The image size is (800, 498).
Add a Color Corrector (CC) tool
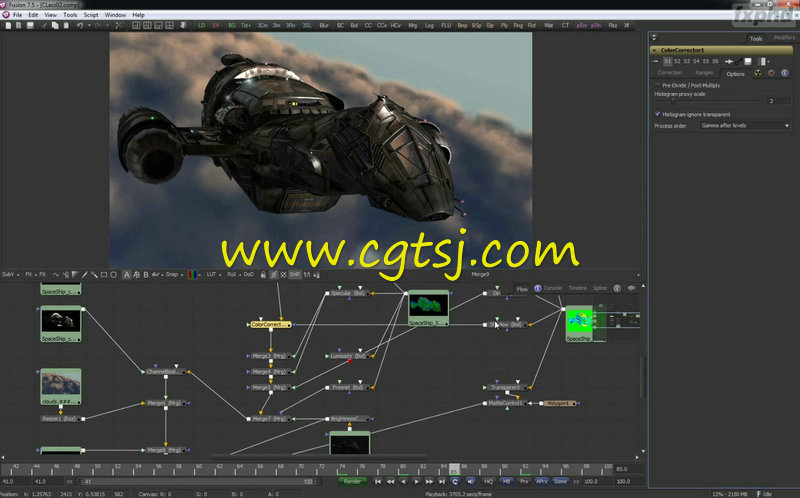pos(368,26)
